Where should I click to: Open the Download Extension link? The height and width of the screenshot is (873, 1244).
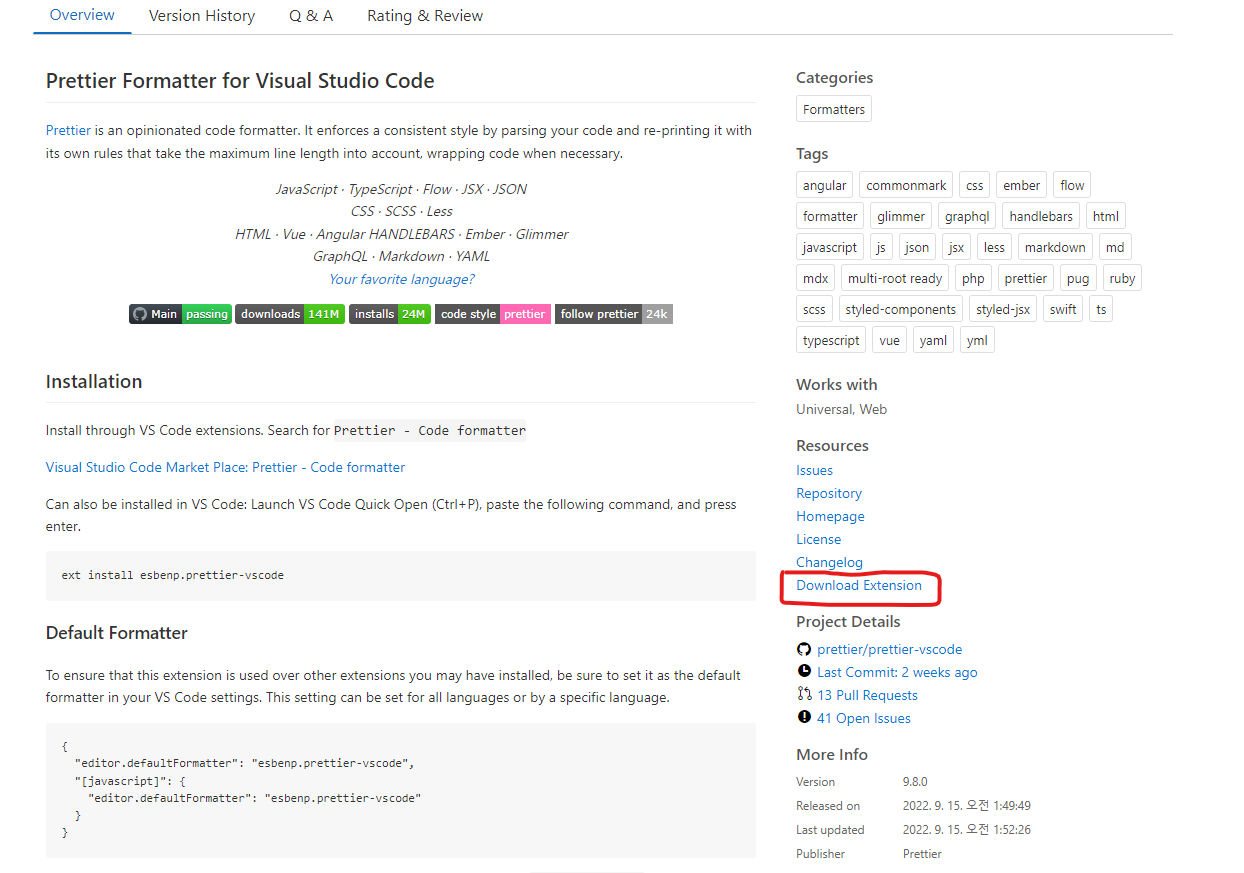[x=859, y=585]
